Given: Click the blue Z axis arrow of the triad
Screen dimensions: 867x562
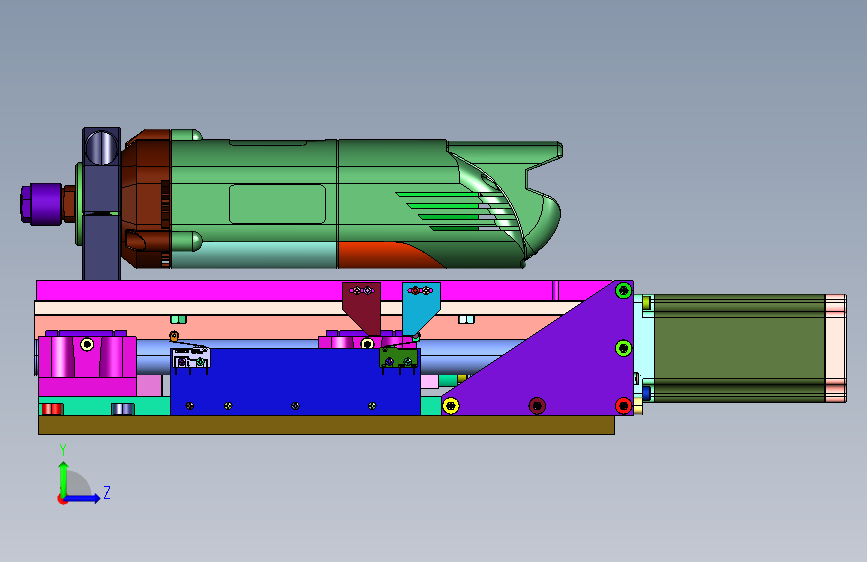Looking at the screenshot, I should (x=83, y=498).
